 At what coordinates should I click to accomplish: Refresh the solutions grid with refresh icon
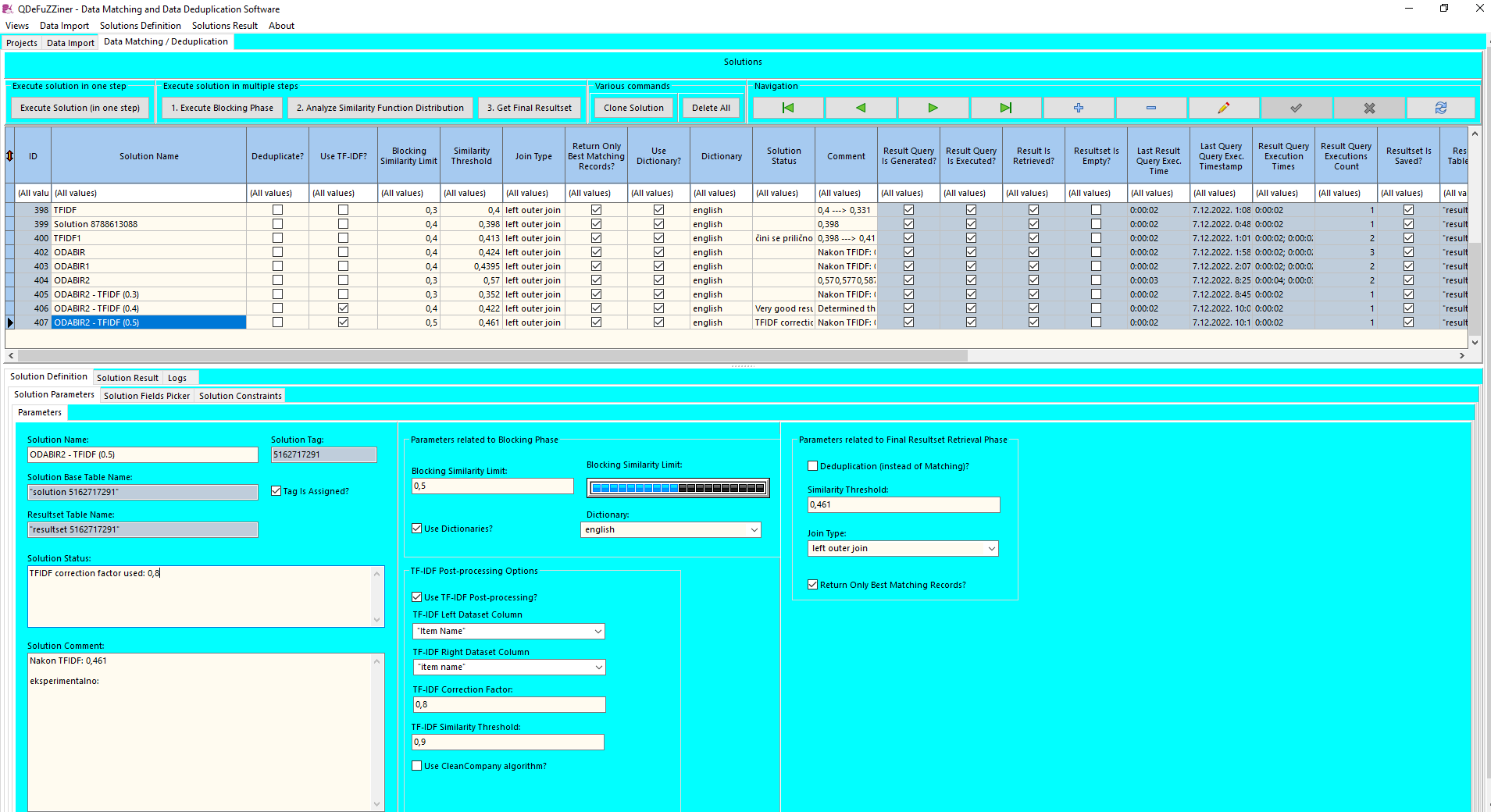pyautogui.click(x=1440, y=107)
